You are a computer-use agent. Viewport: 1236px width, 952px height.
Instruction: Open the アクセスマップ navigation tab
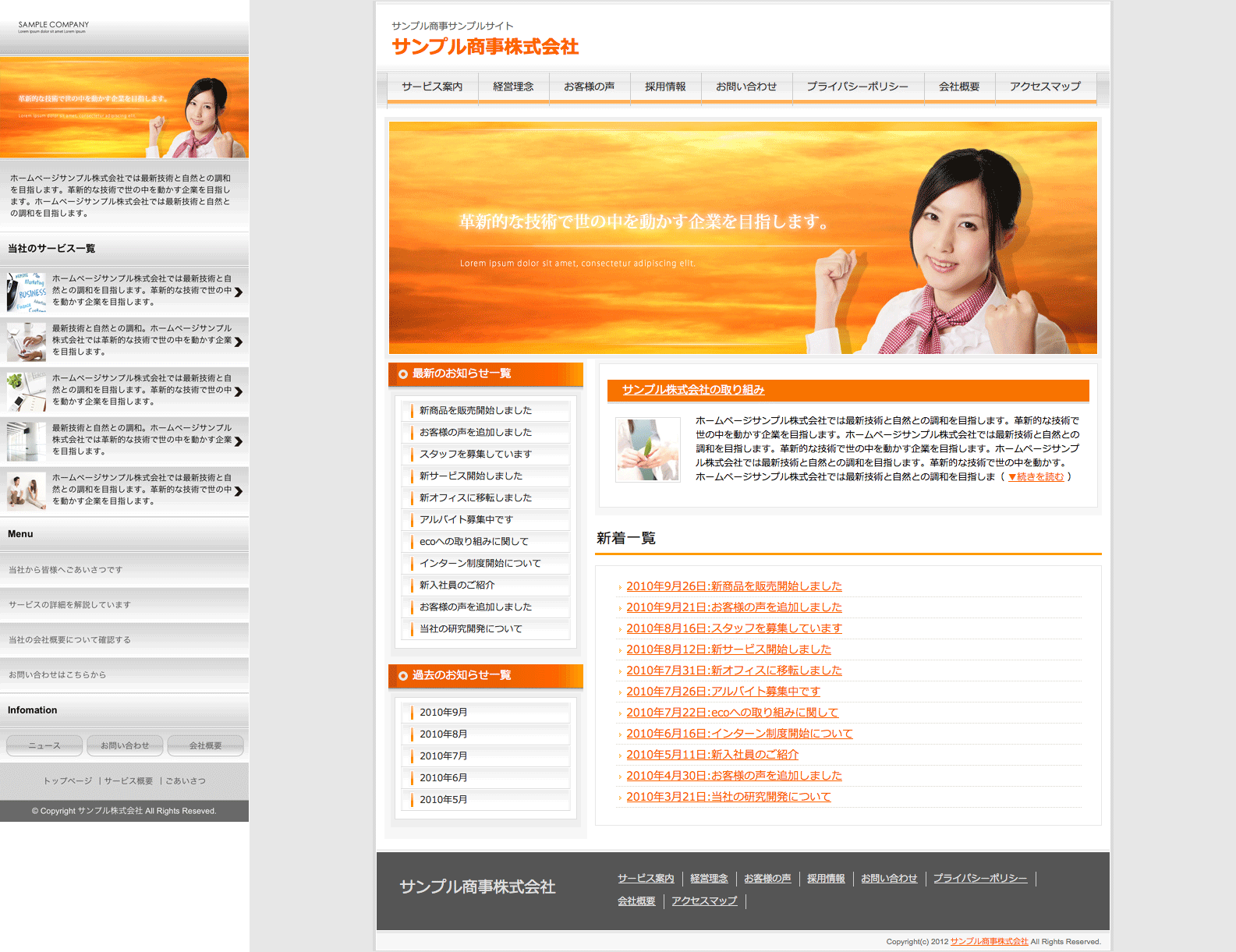1045,87
